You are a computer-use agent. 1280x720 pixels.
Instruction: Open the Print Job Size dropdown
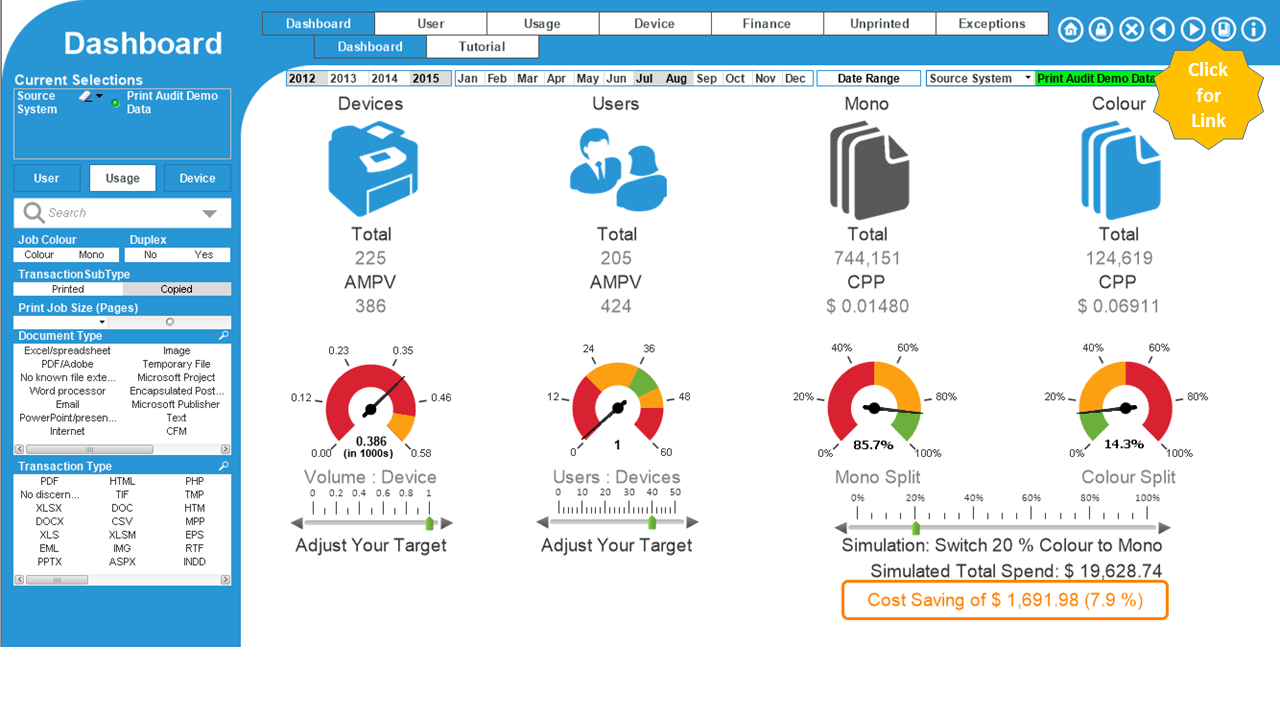pyautogui.click(x=102, y=322)
